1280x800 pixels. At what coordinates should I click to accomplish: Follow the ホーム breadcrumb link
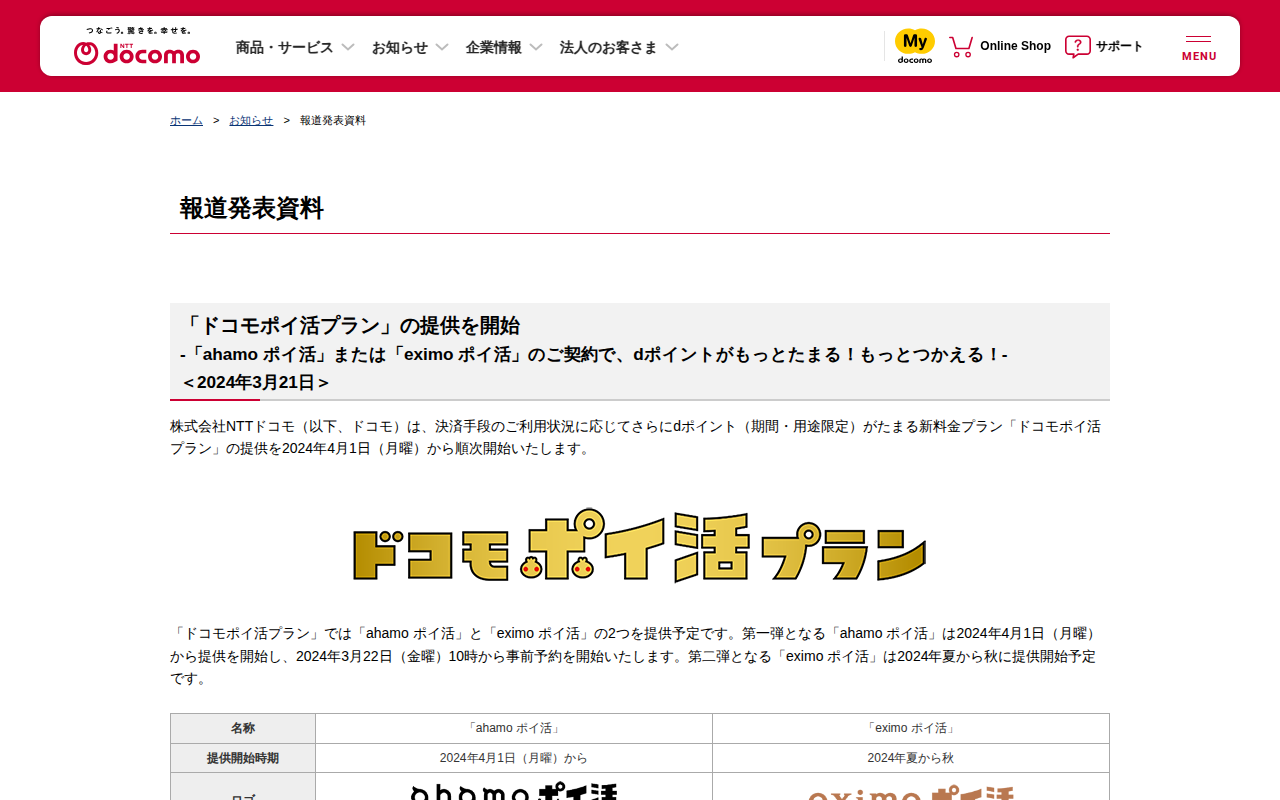tap(186, 120)
